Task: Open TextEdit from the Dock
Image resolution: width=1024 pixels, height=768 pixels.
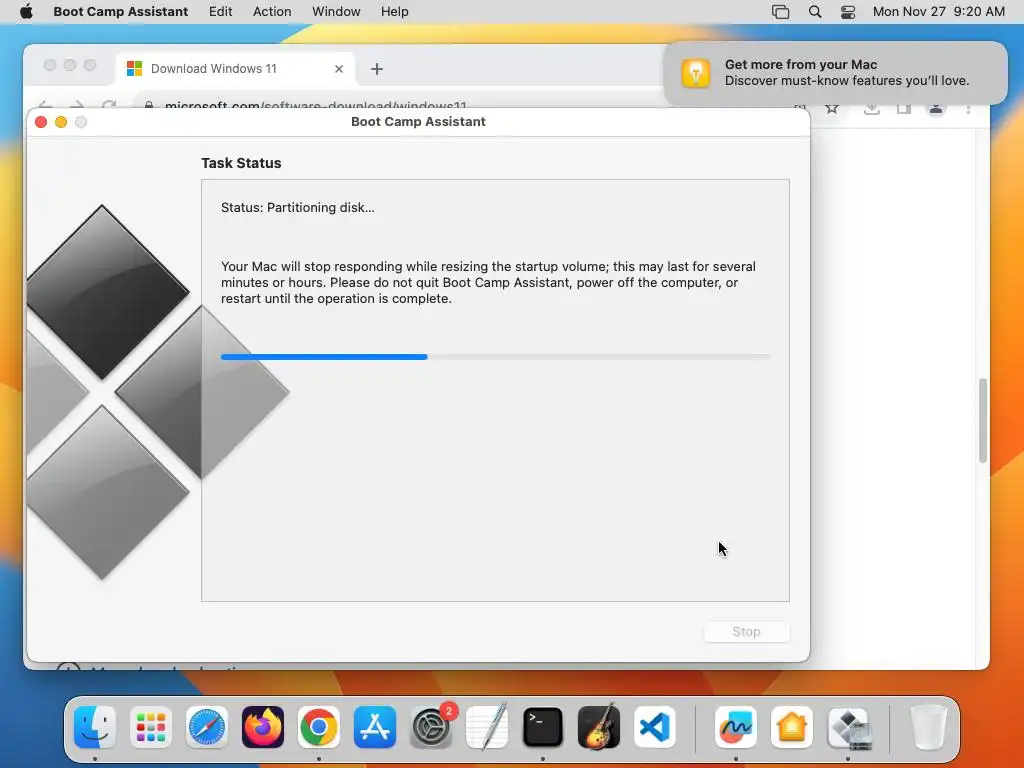Action: [487, 727]
